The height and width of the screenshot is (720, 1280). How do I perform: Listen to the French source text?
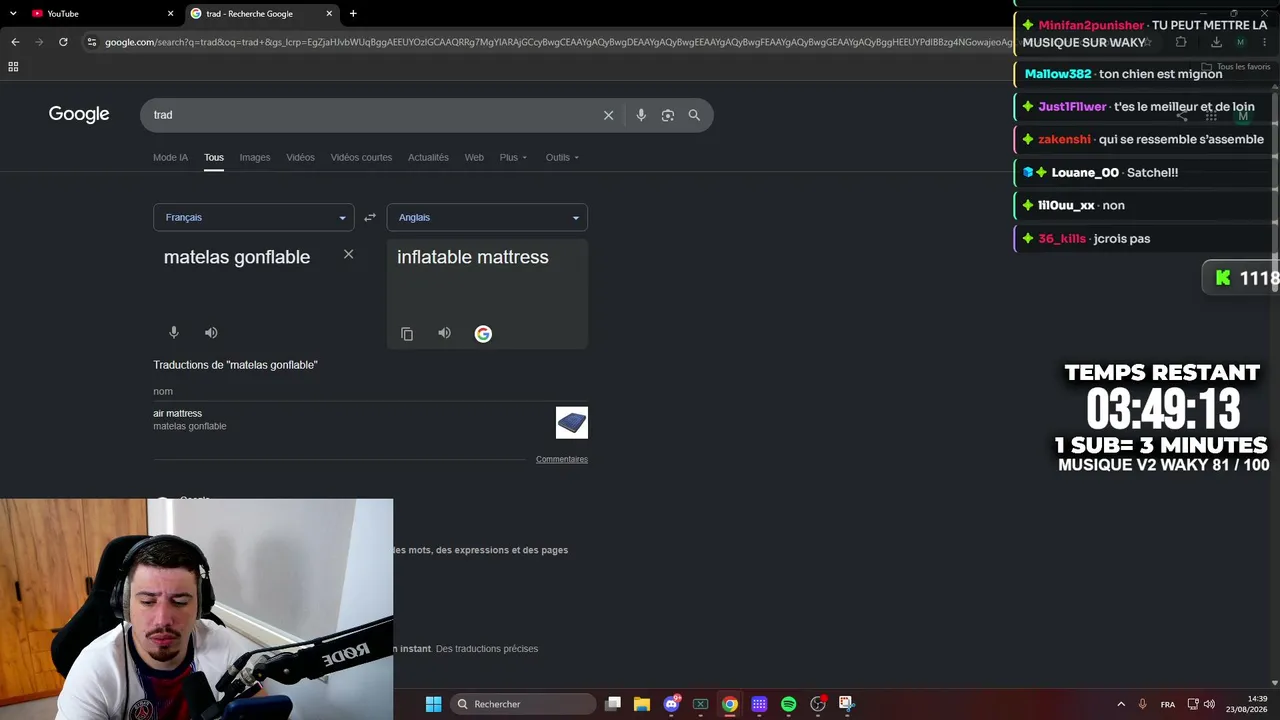click(x=211, y=333)
